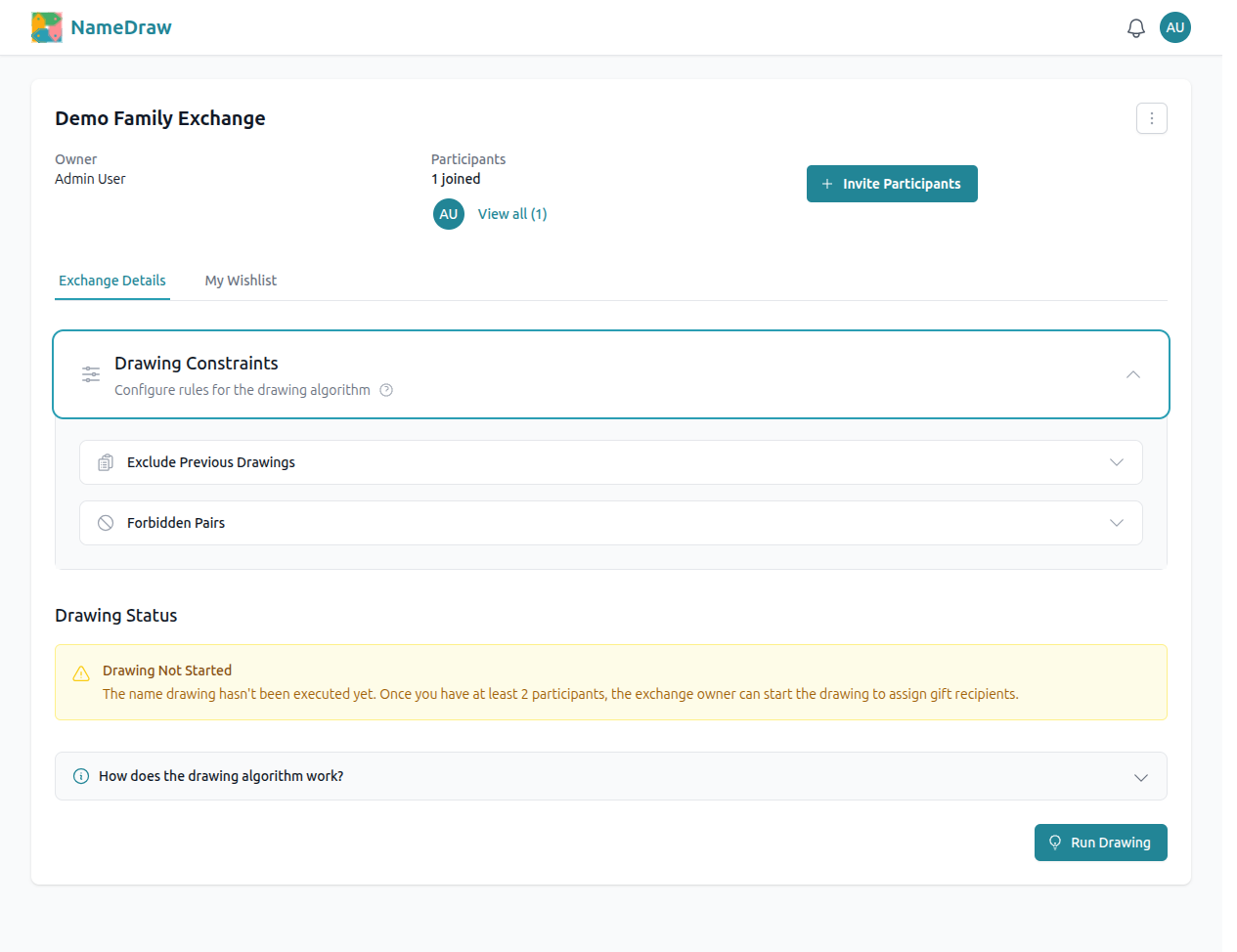Click the info icon beside algorithm question

click(79, 775)
